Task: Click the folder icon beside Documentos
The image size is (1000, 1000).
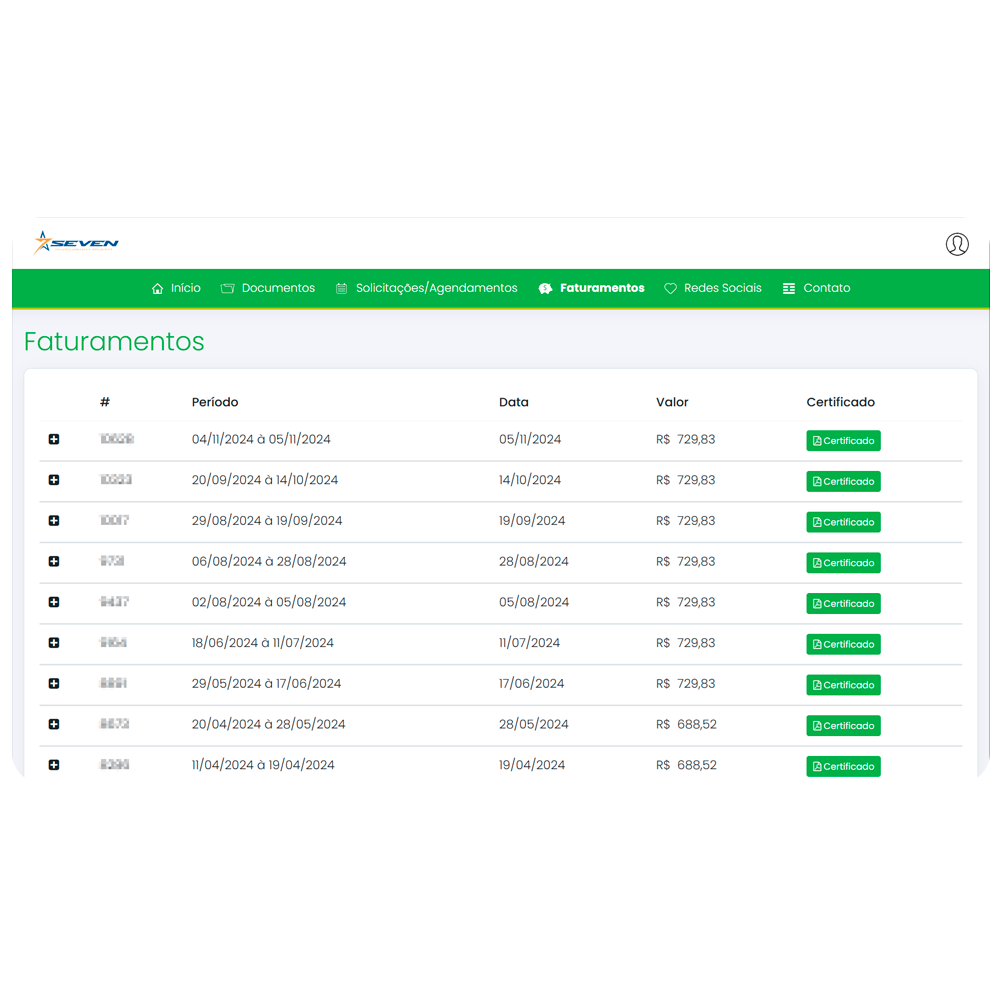Action: click(x=227, y=288)
